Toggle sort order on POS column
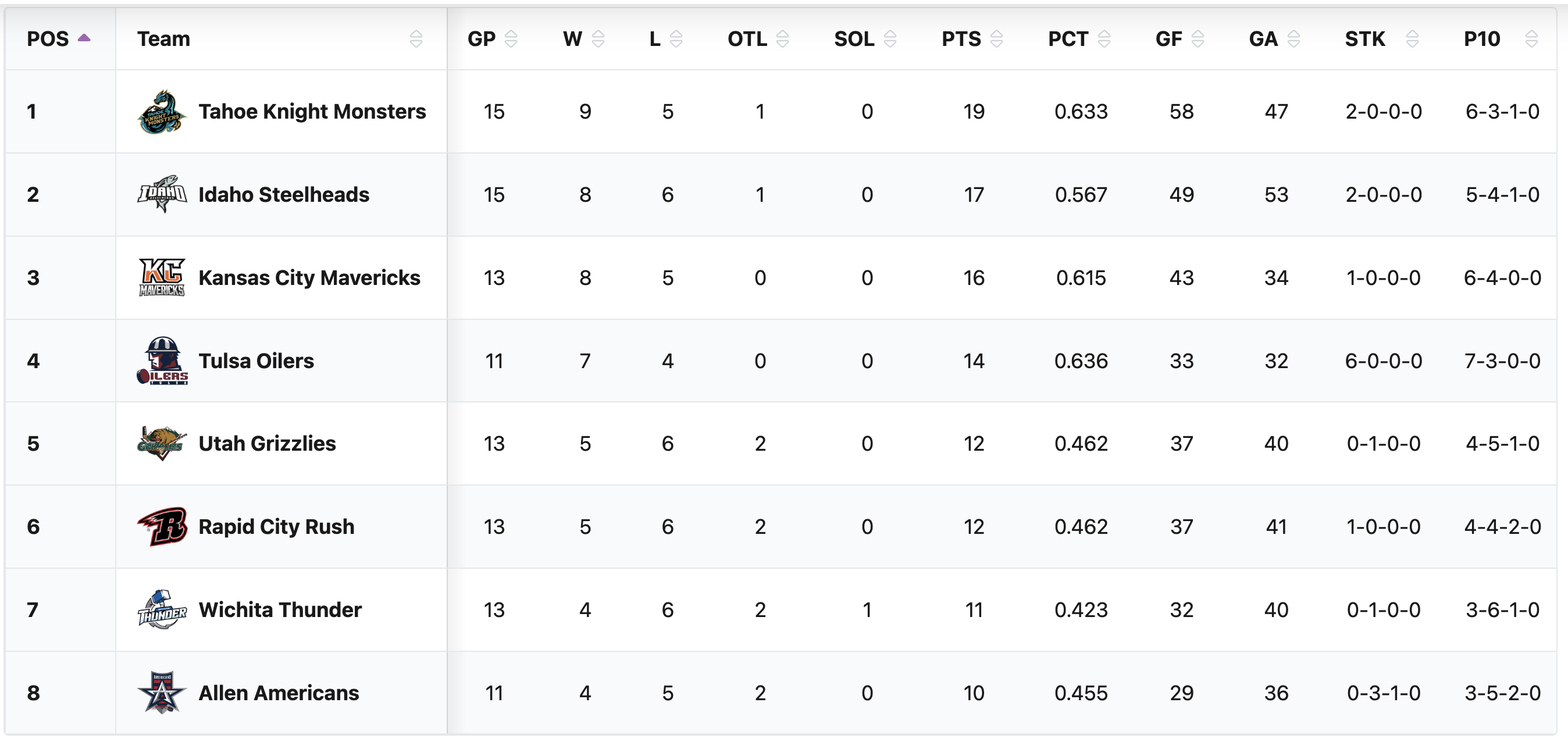Screen dimensions: 1568x738 point(84,38)
